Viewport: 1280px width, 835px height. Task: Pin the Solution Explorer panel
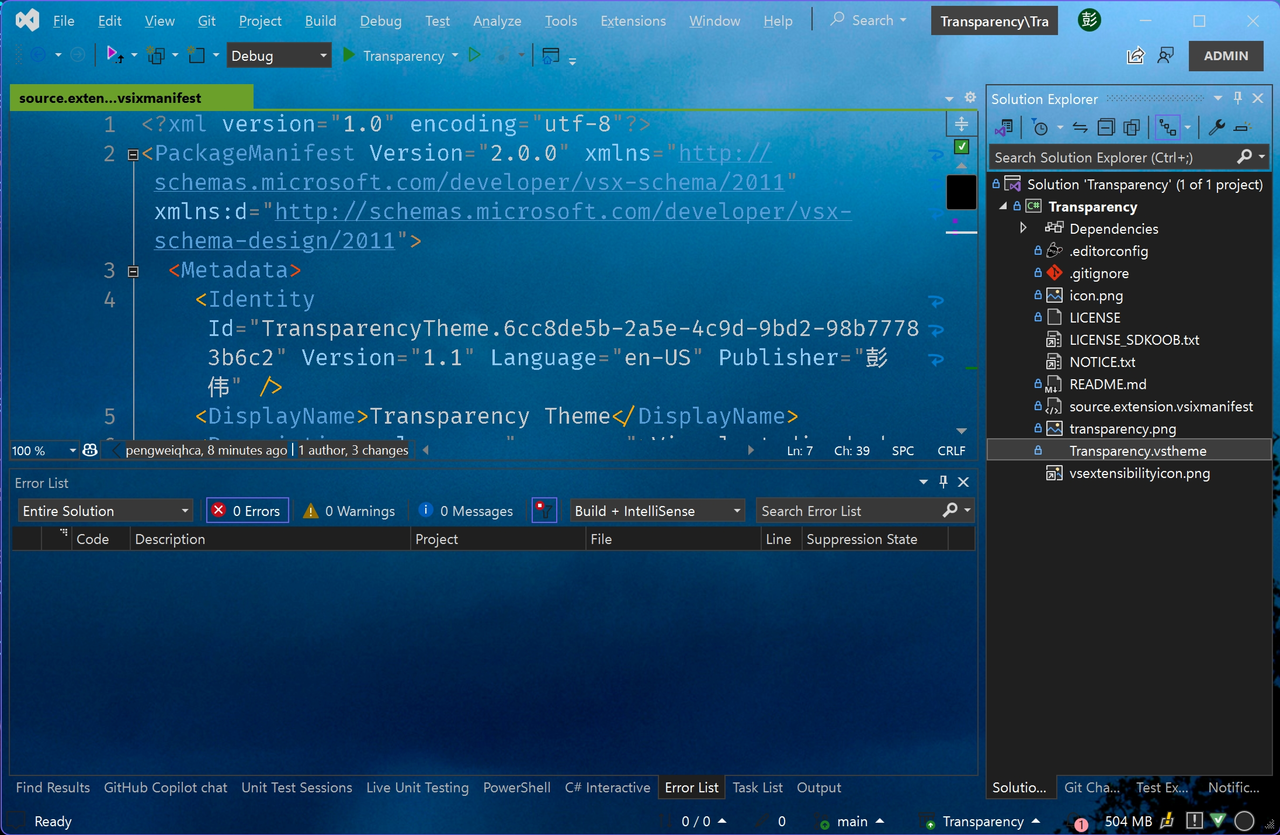pyautogui.click(x=1238, y=98)
